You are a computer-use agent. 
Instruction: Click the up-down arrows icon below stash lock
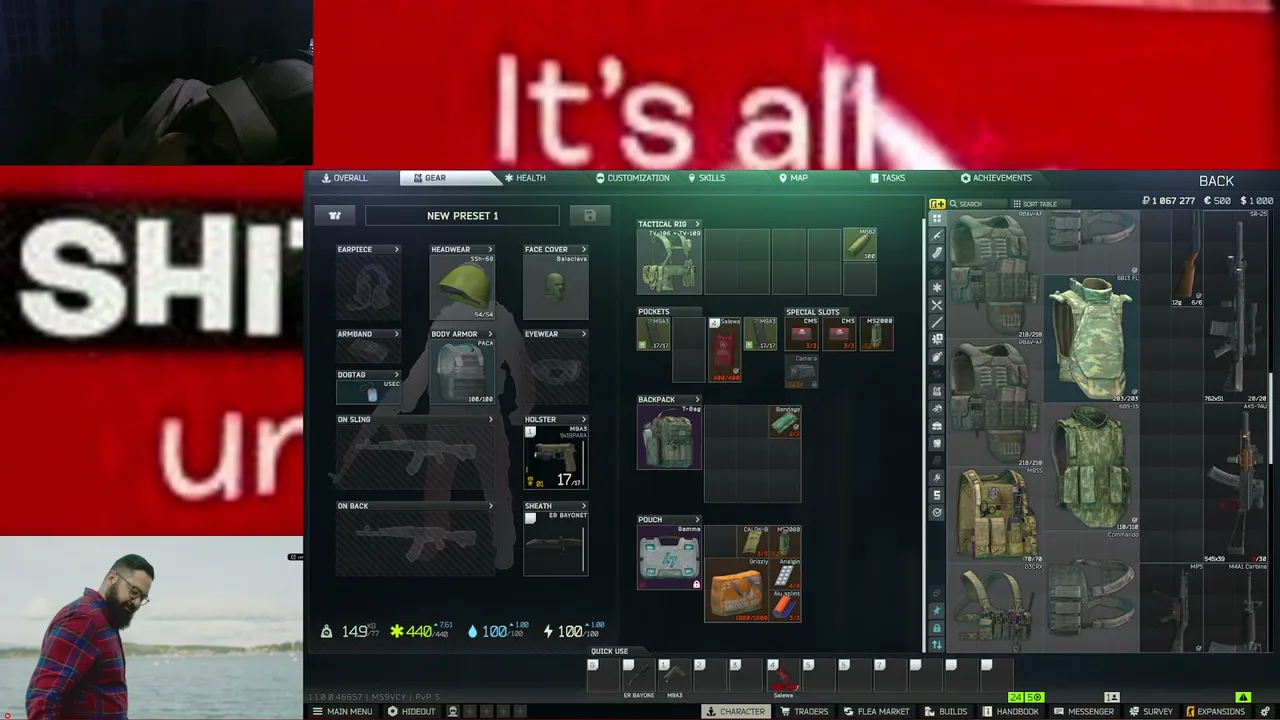tap(937, 645)
